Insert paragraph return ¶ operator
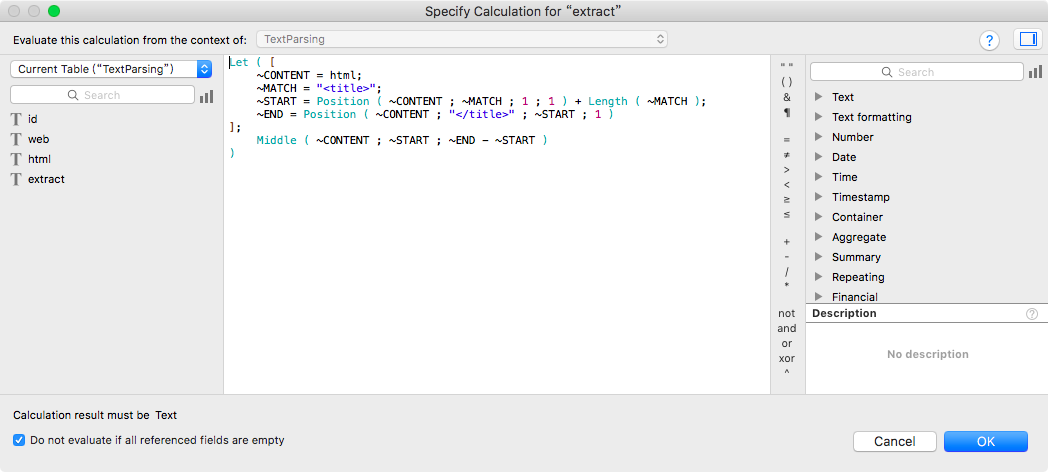 point(787,113)
